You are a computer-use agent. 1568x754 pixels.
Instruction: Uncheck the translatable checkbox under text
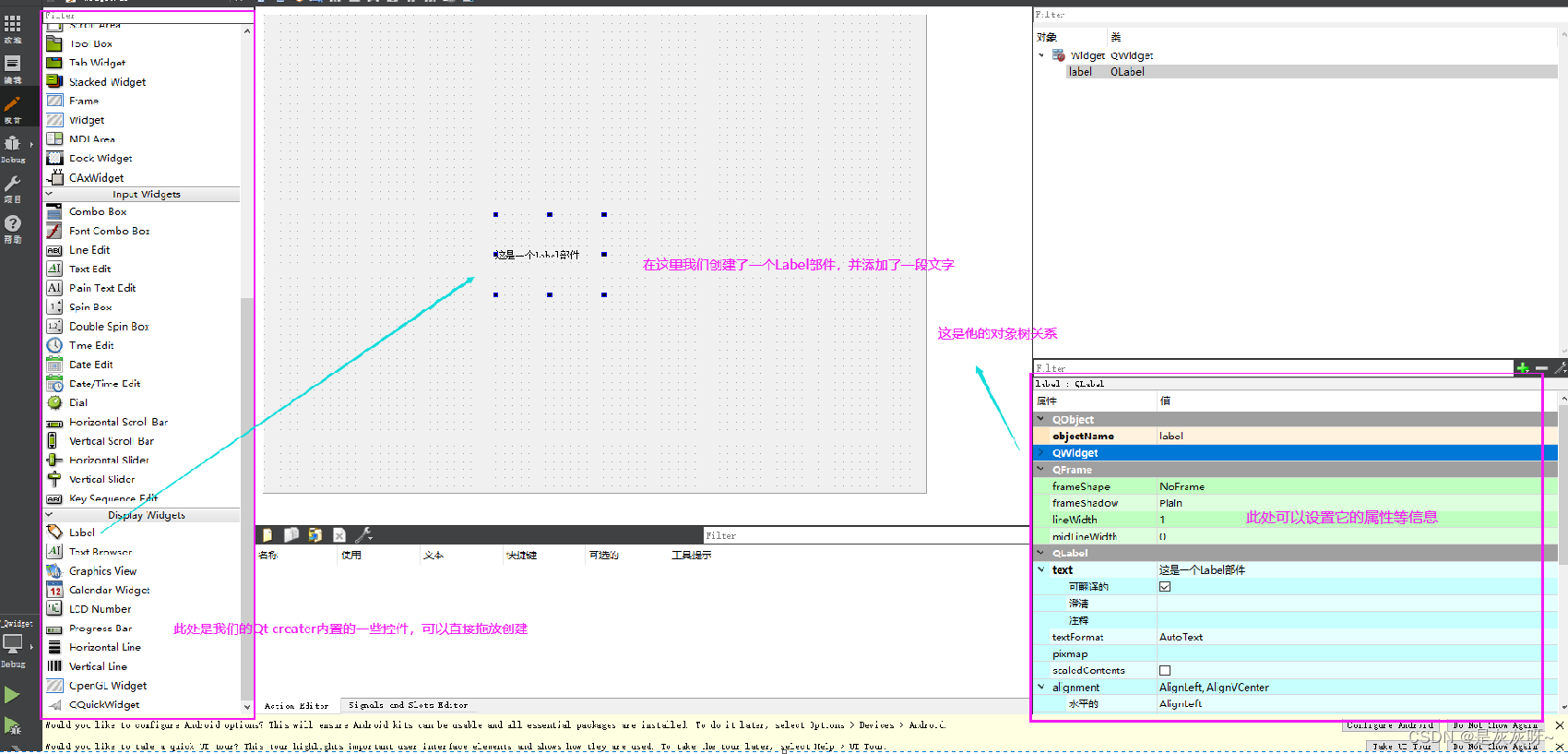tap(1165, 587)
